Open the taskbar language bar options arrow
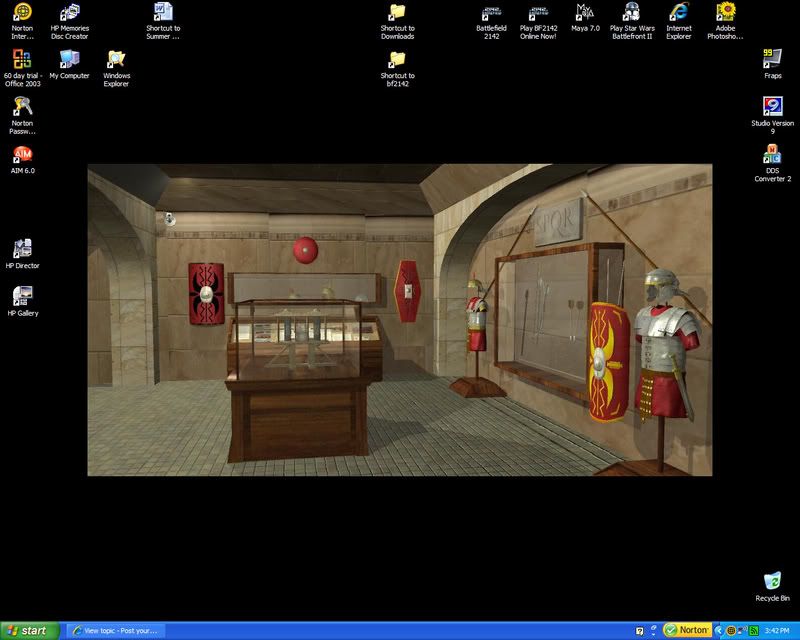The image size is (800, 640). (x=654, y=634)
